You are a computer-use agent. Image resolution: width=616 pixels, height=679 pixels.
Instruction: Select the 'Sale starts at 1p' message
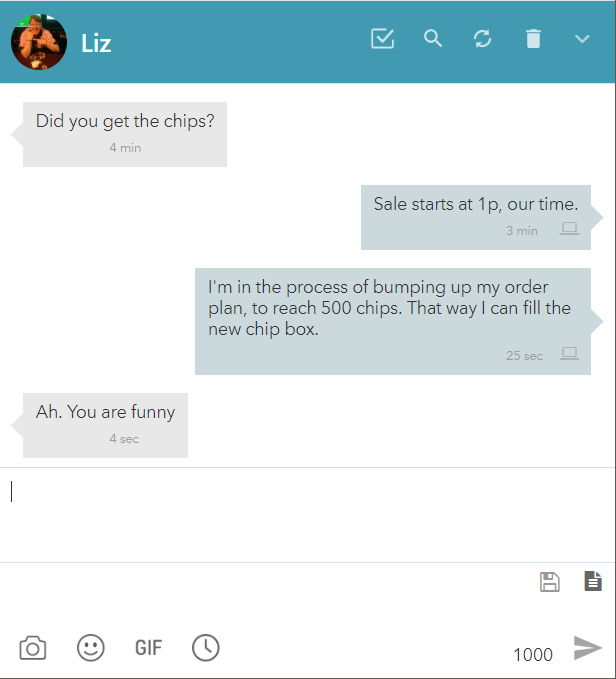476,217
